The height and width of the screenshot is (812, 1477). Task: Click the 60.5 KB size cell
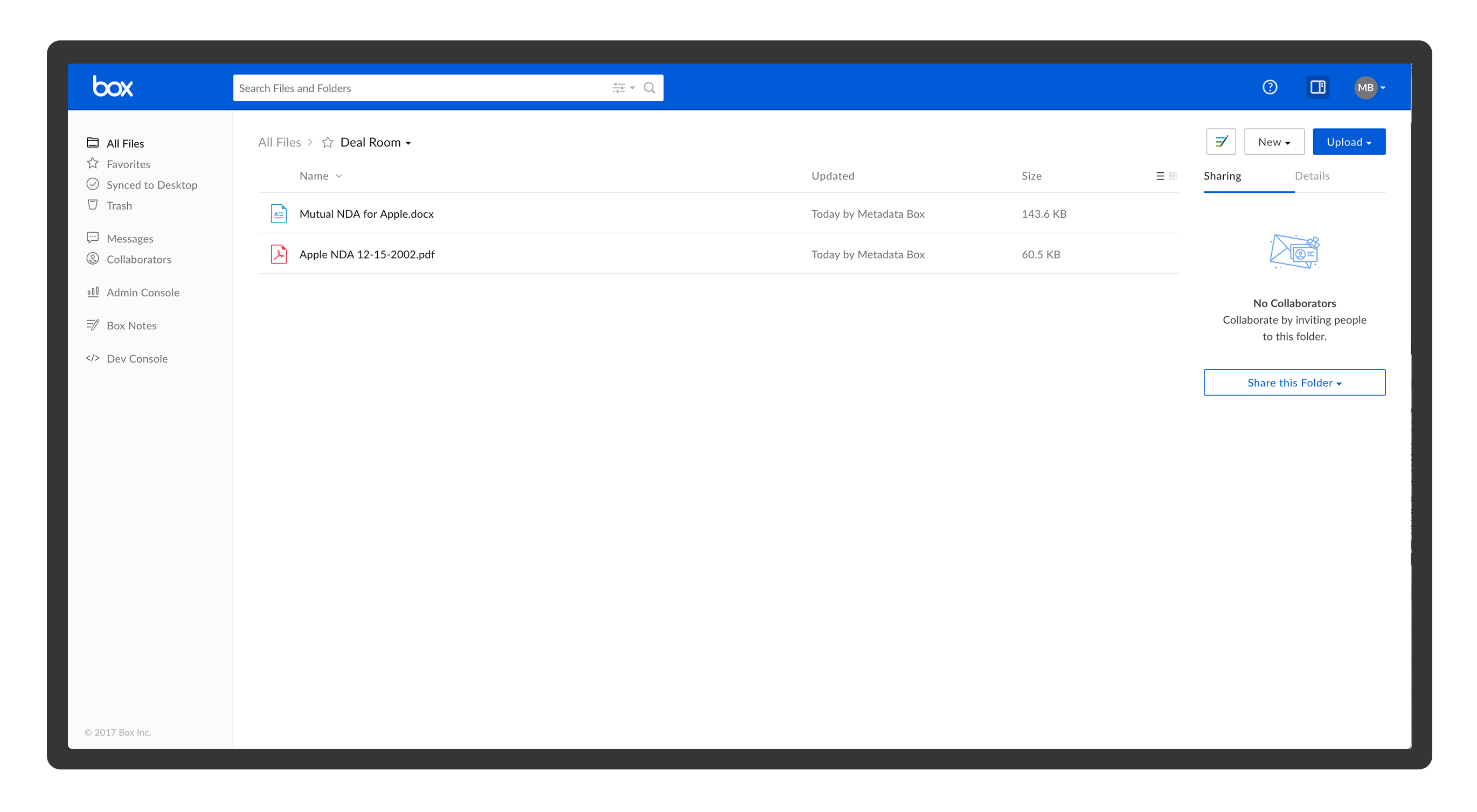tap(1041, 254)
